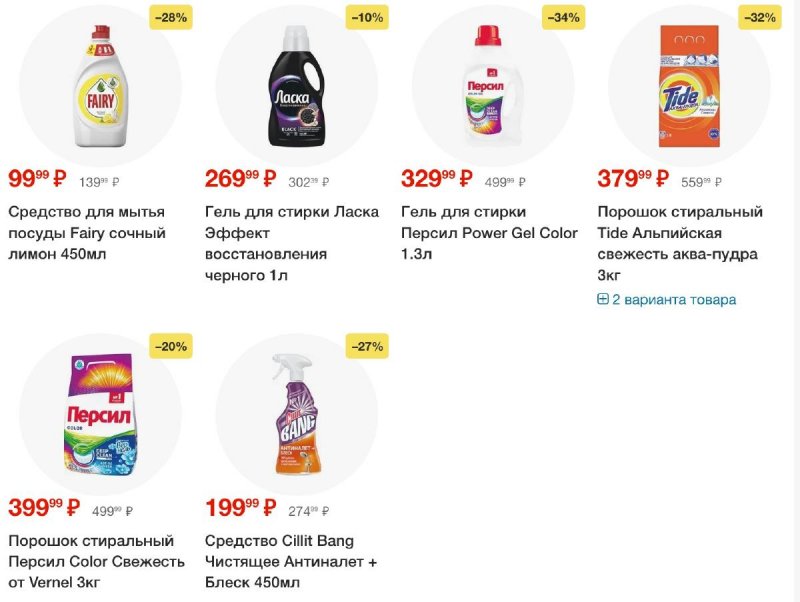Open the Fairy dish soap product image
Screen dimensions: 800x602
[x=101, y=86]
